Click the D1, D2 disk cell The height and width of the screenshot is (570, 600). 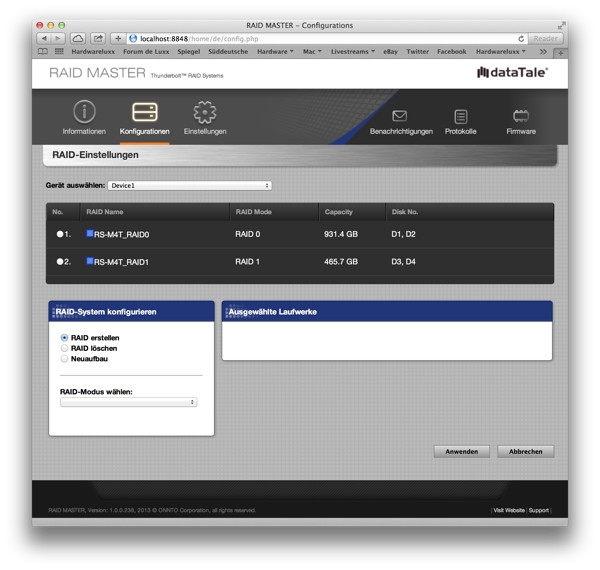(x=403, y=234)
